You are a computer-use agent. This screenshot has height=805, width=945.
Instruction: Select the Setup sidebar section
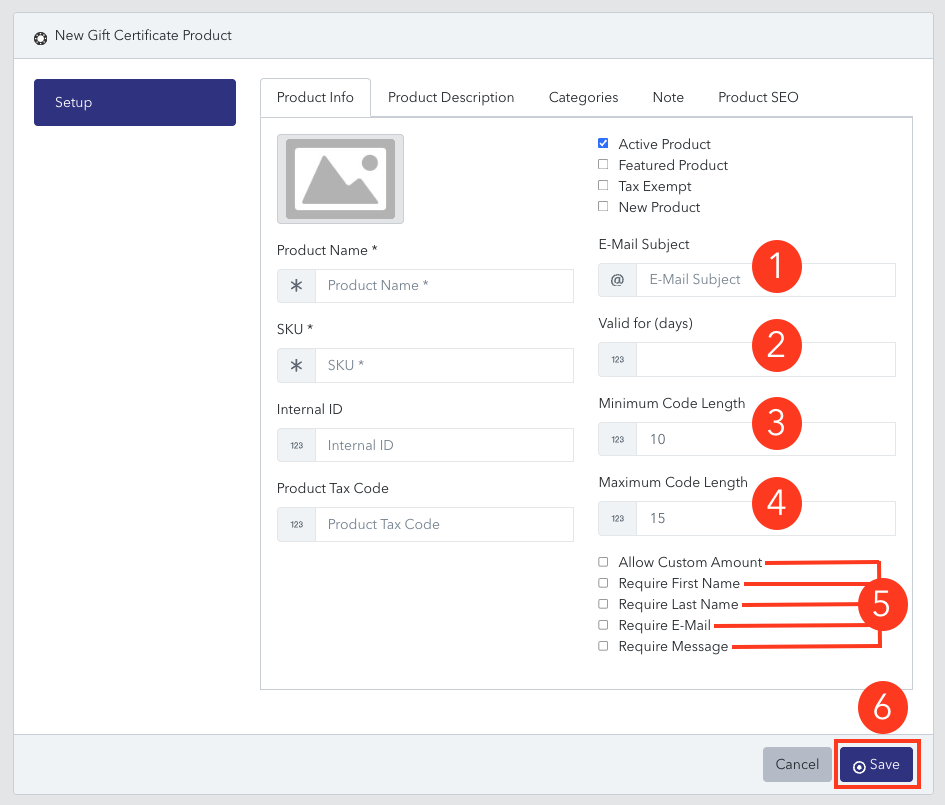tap(135, 102)
